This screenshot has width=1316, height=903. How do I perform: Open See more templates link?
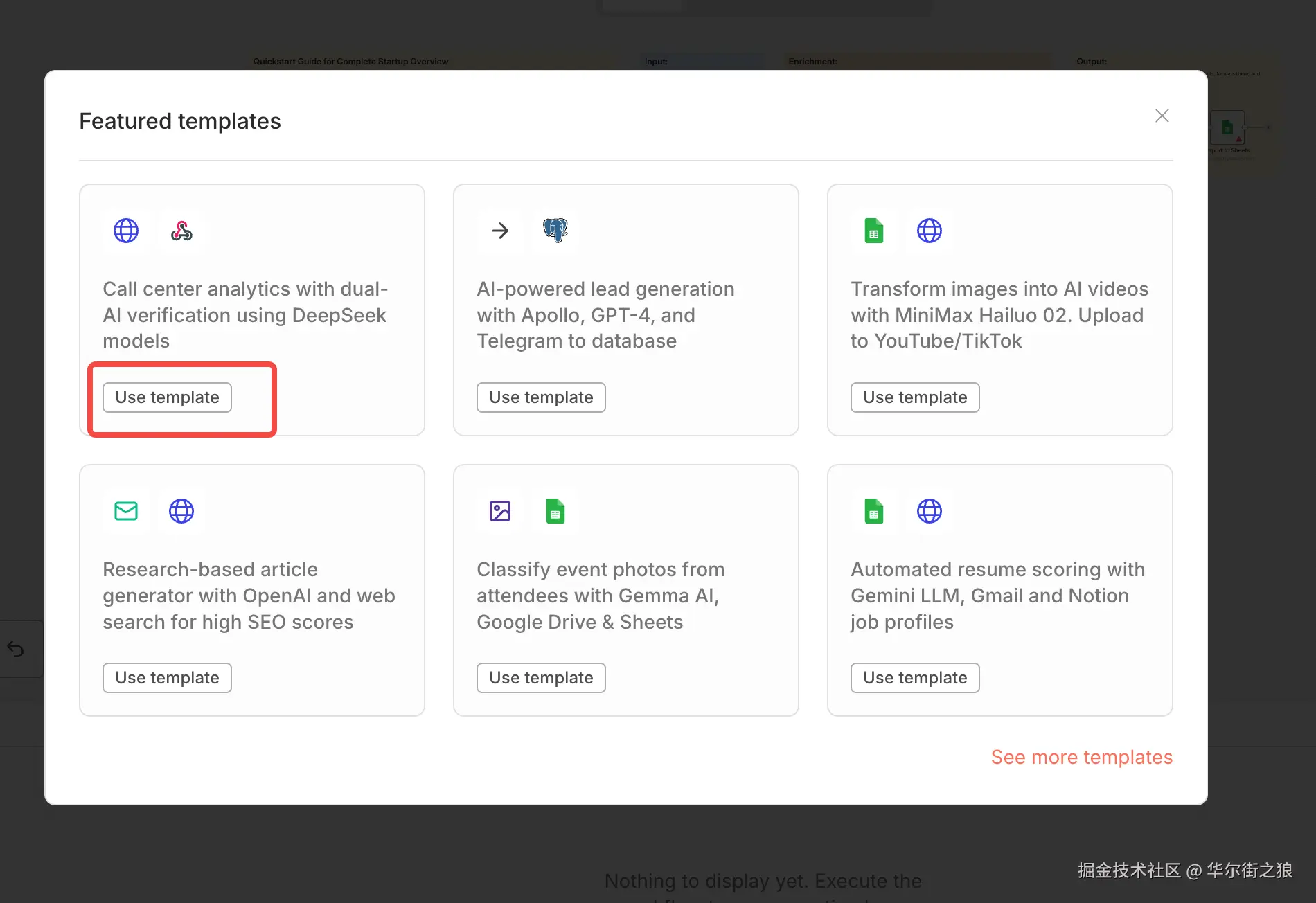pos(1082,757)
